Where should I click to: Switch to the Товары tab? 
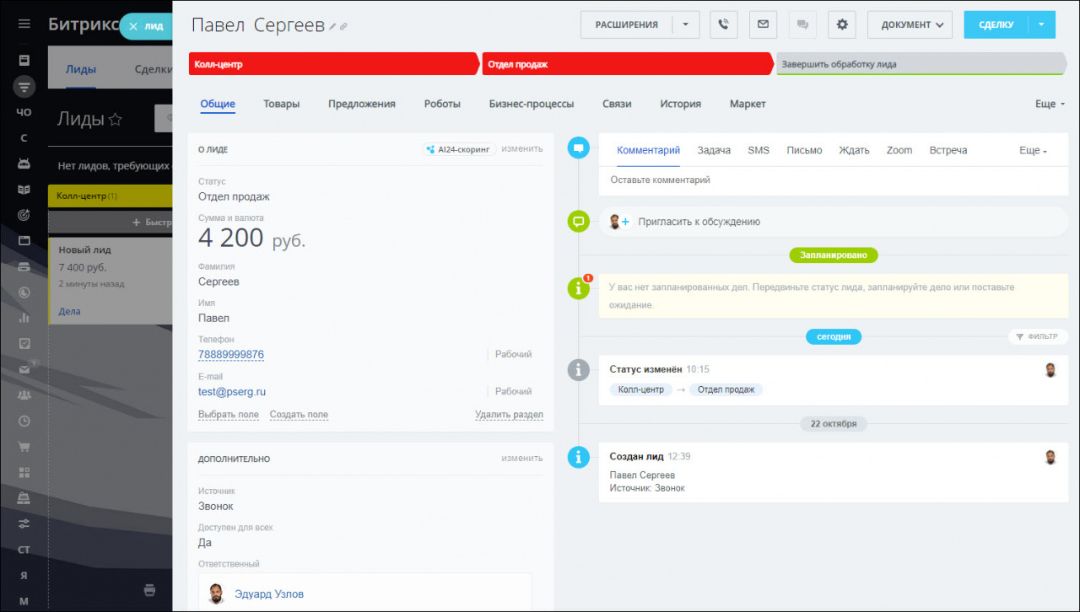[281, 104]
